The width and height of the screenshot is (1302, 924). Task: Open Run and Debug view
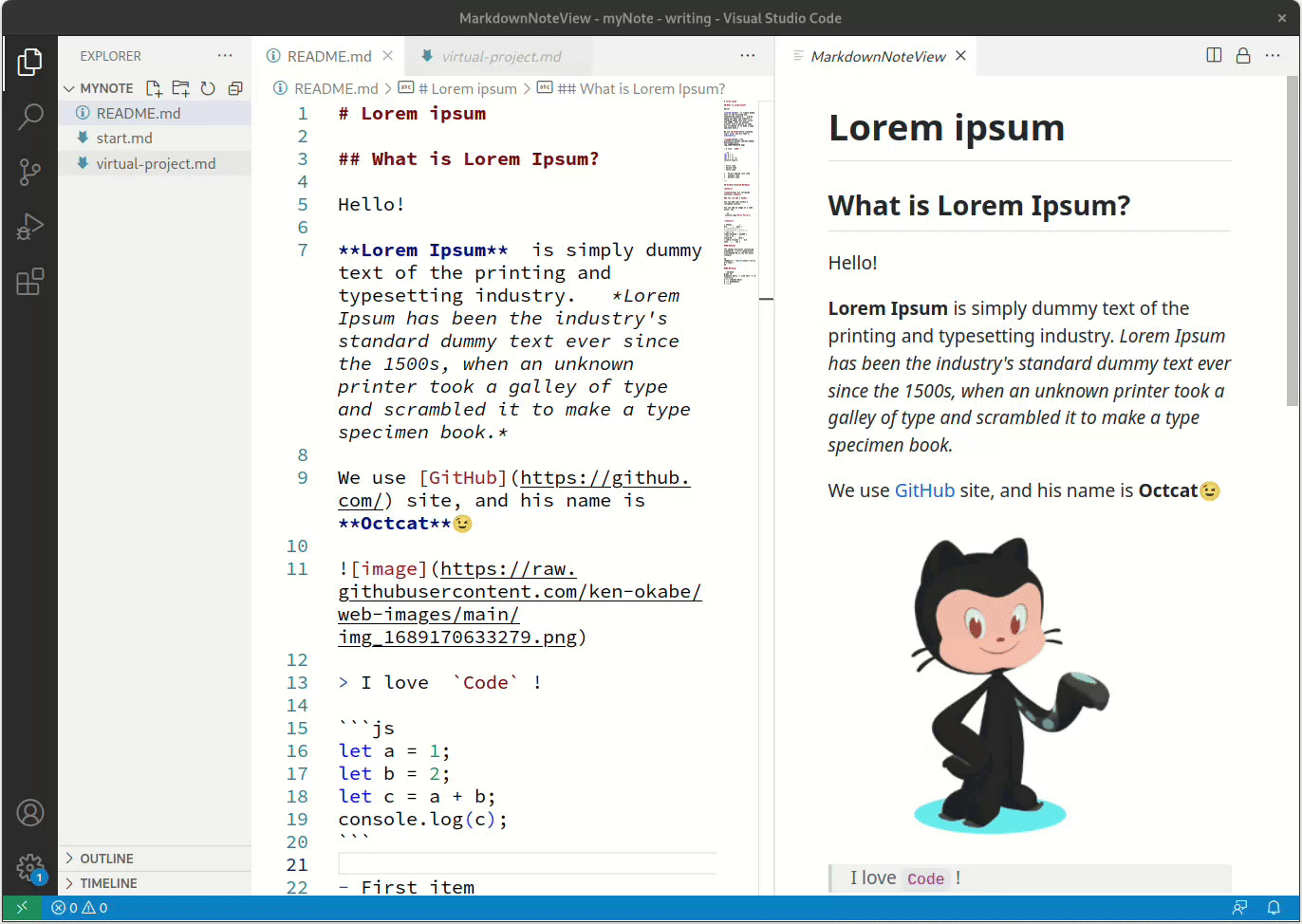(x=29, y=227)
